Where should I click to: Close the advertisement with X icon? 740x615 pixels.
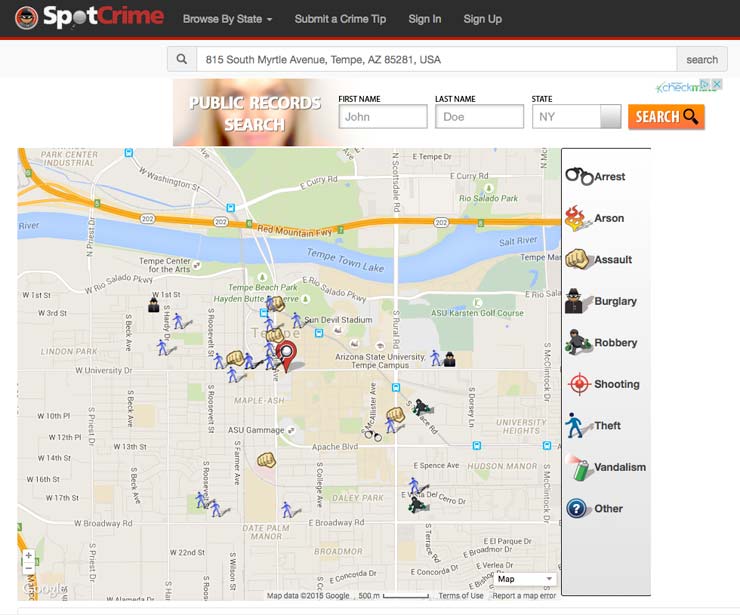click(x=716, y=84)
